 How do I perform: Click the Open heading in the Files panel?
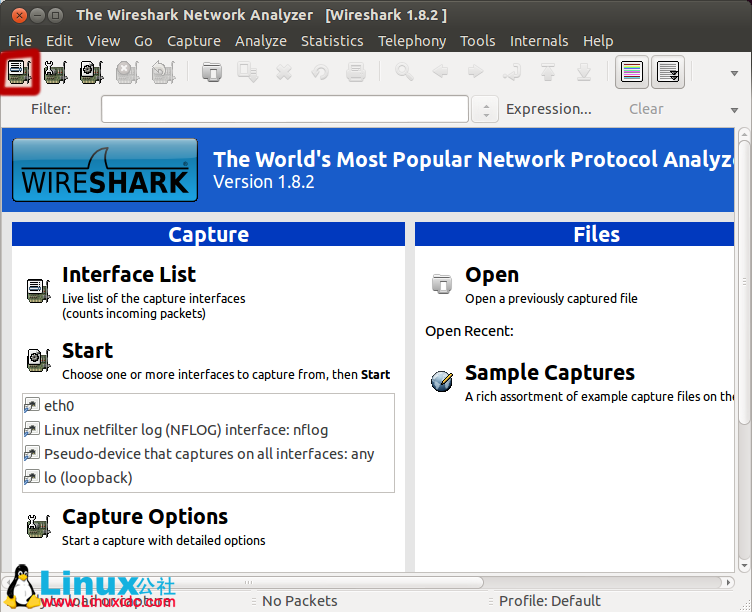point(492,275)
